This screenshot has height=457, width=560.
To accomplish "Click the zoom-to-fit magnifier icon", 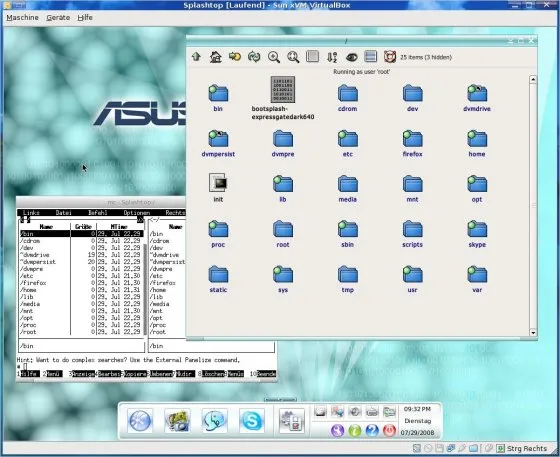I will tap(293, 57).
